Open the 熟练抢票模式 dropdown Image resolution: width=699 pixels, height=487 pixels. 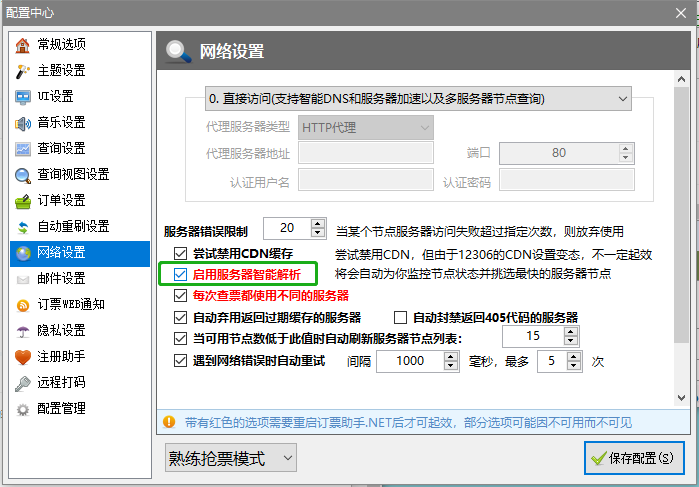tap(230, 458)
